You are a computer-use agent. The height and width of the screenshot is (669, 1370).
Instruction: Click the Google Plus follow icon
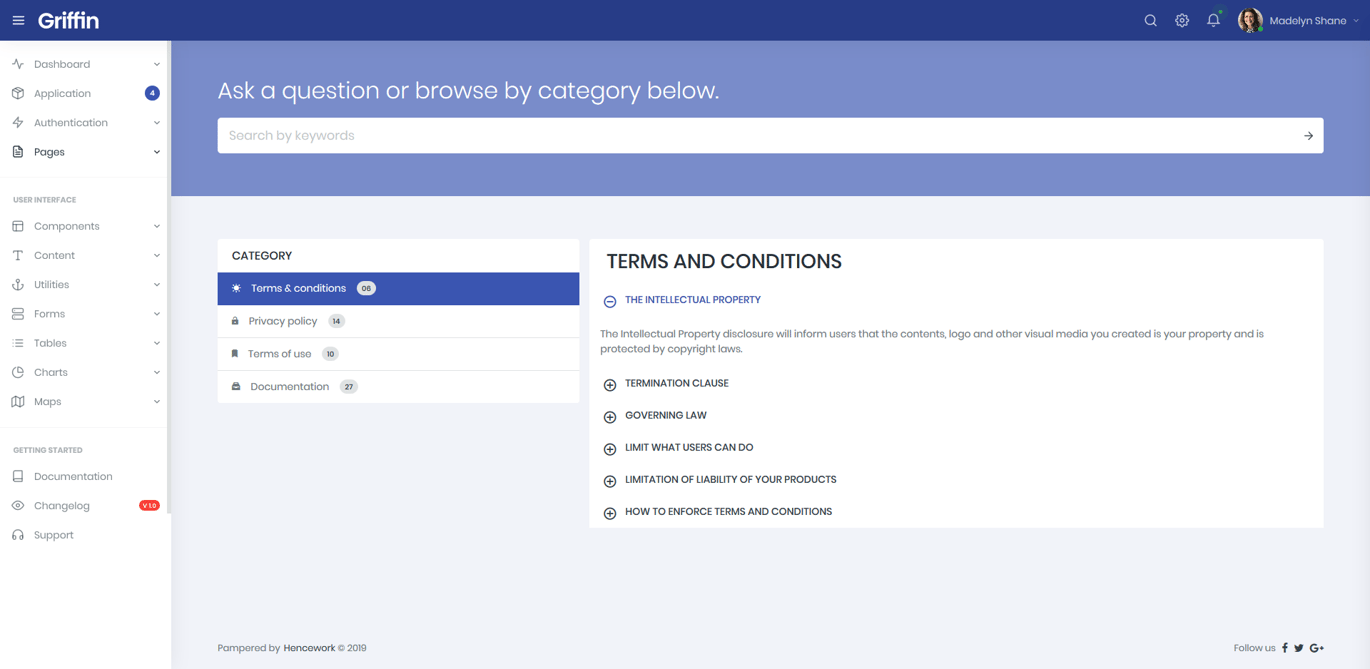(1317, 648)
